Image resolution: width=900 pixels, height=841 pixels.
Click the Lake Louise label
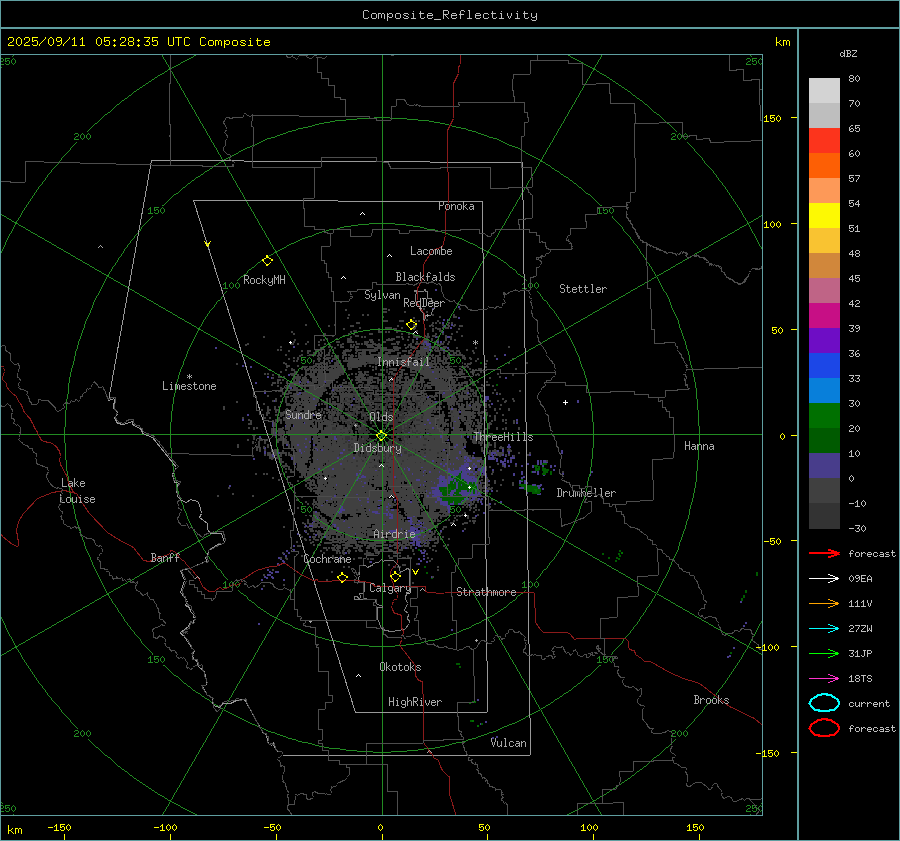77,491
